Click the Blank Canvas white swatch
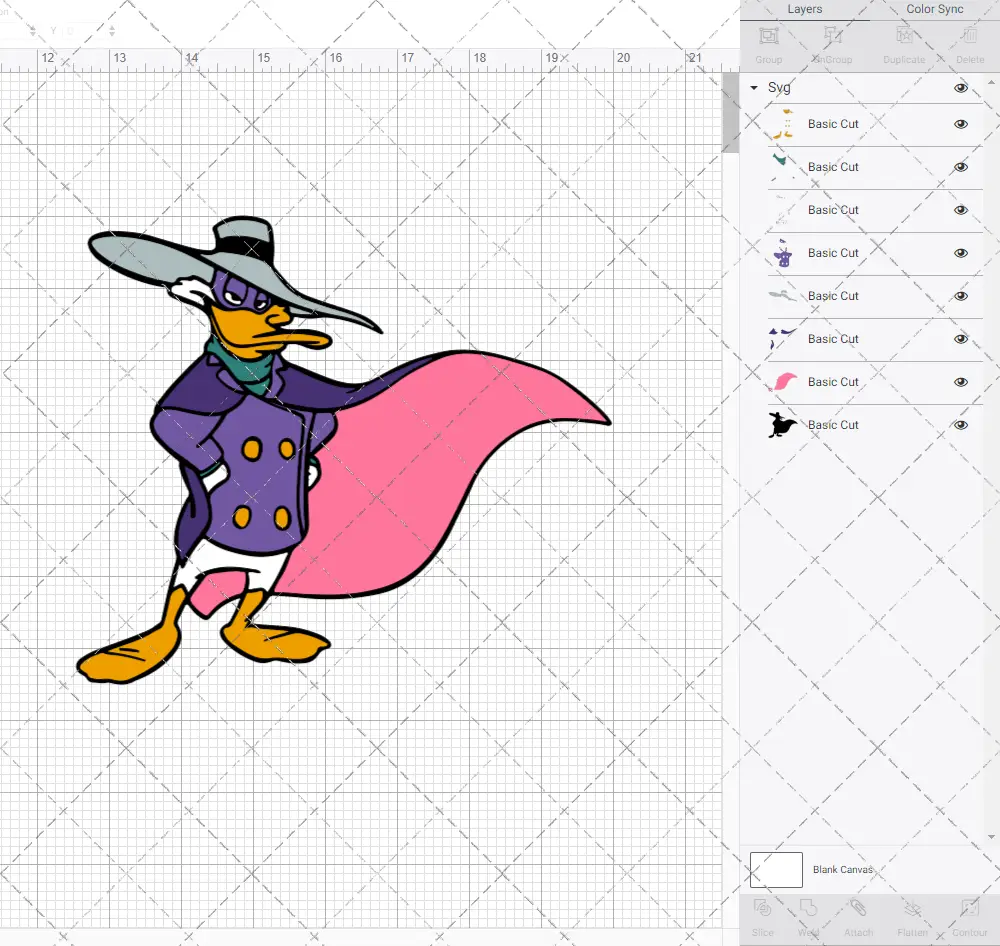Screen dimensions: 1000x946 click(776, 869)
